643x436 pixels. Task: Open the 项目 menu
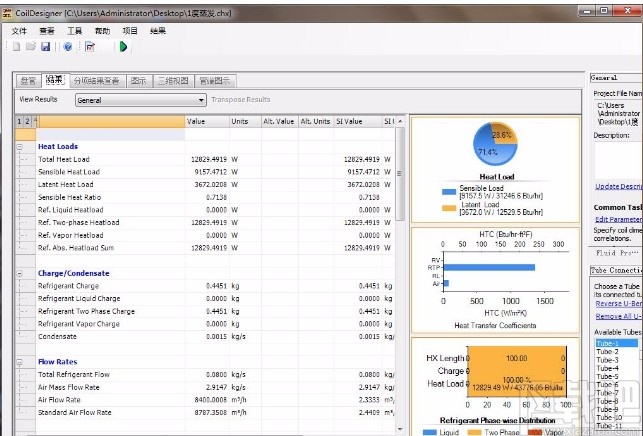(130, 31)
